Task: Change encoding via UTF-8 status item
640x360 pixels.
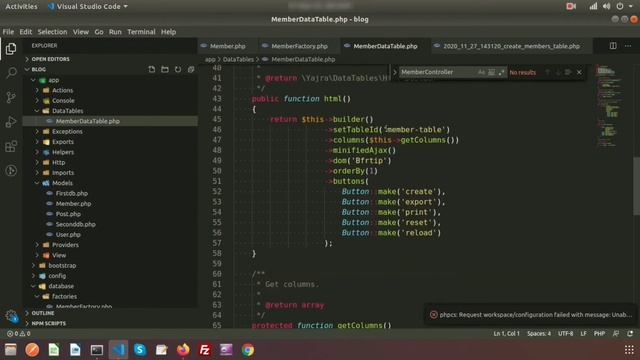Action: (x=565, y=333)
